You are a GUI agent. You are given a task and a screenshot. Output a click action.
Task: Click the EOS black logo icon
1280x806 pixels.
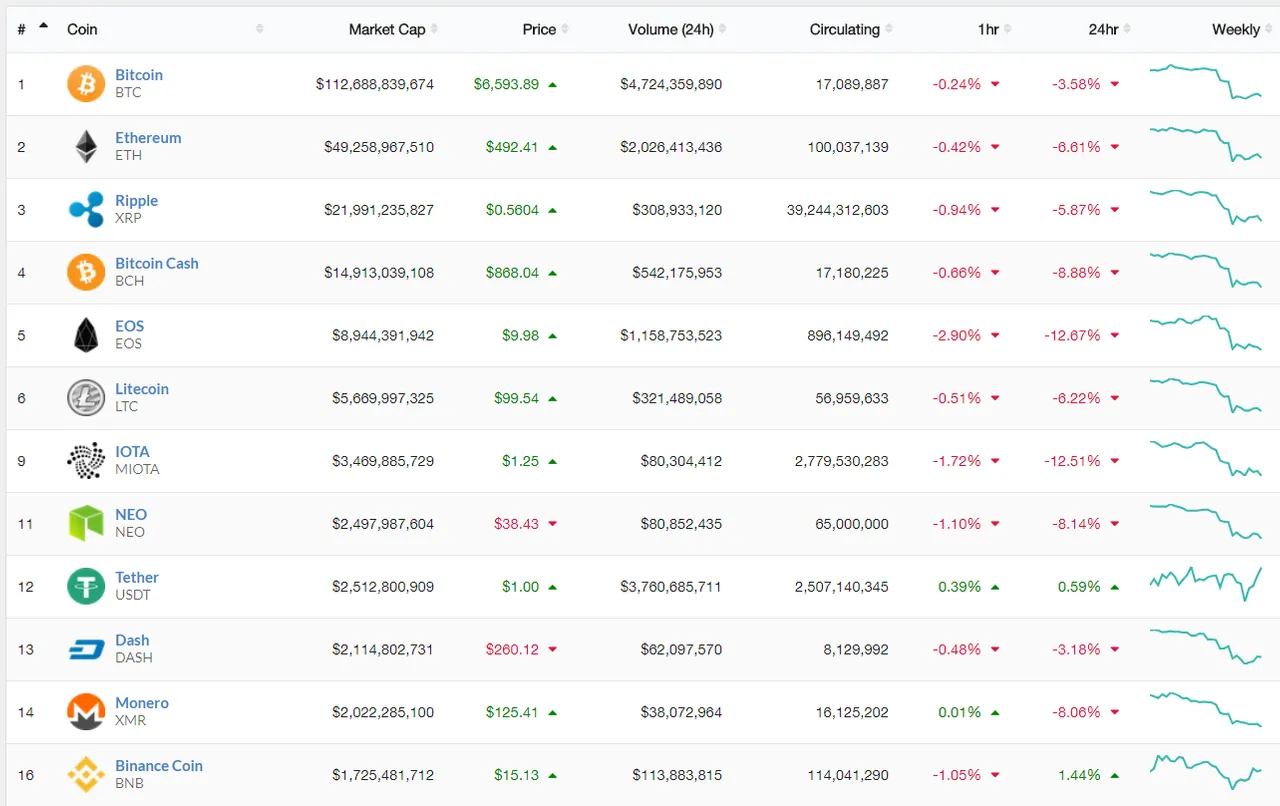coord(86,335)
